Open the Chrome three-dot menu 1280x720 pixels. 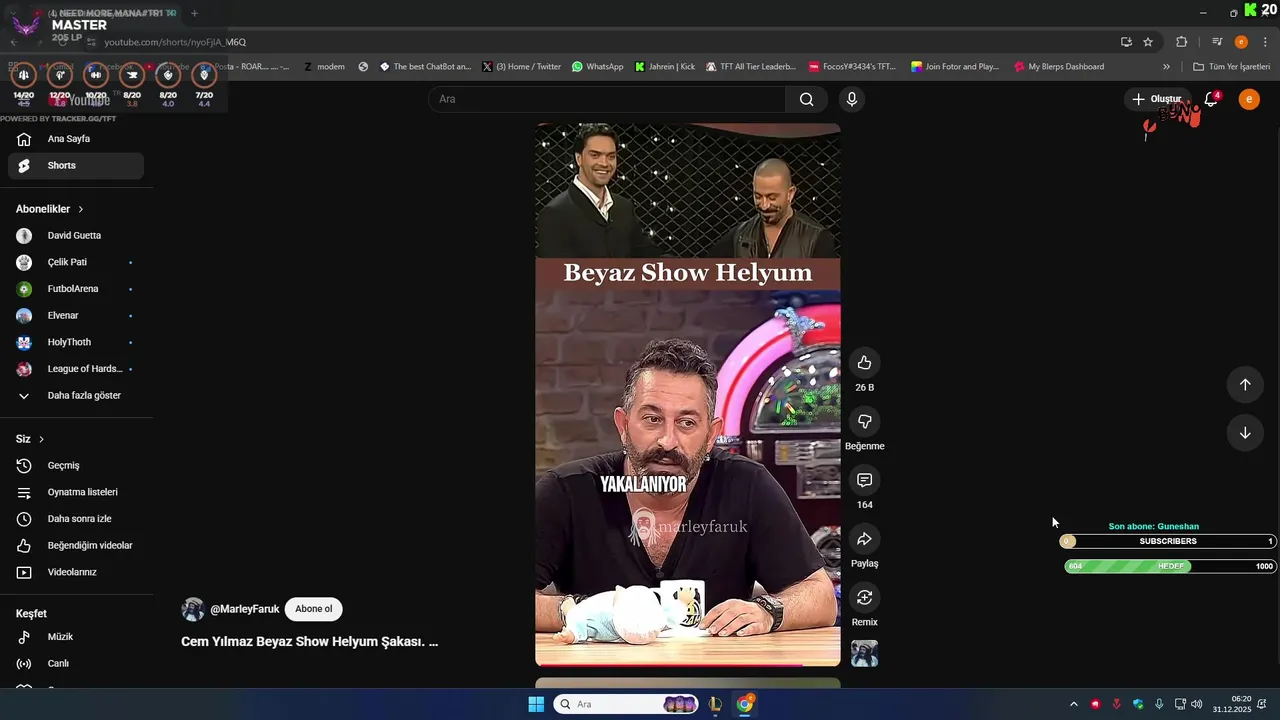[1266, 42]
